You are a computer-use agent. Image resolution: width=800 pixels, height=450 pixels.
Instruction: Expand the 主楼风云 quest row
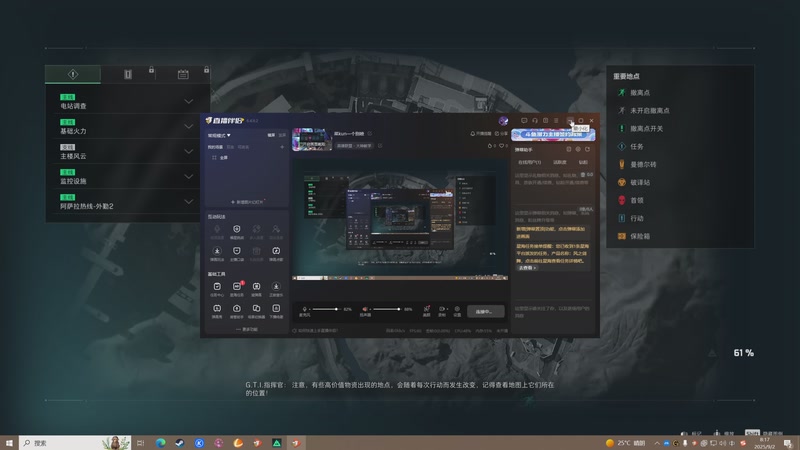128,152
